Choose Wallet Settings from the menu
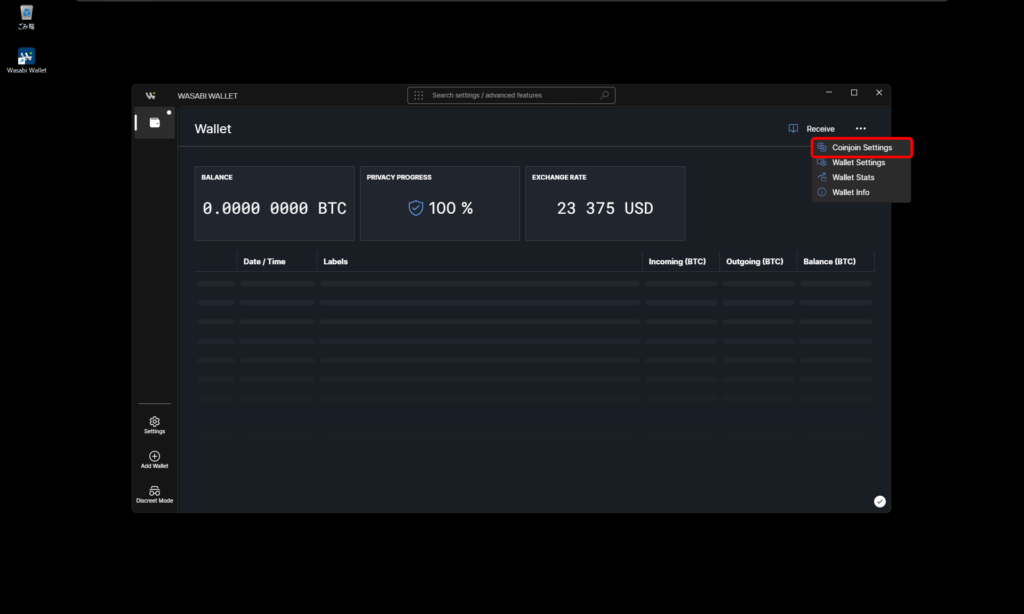The height and width of the screenshot is (614, 1024). click(861, 163)
